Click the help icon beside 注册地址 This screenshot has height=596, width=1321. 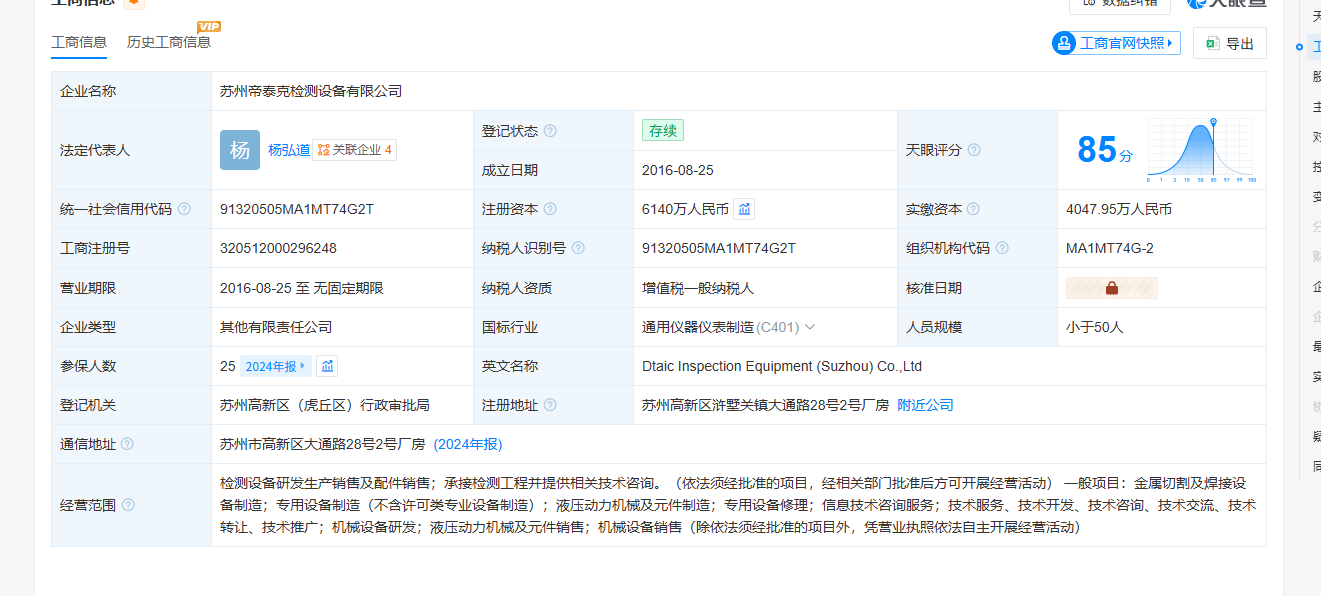coord(550,405)
